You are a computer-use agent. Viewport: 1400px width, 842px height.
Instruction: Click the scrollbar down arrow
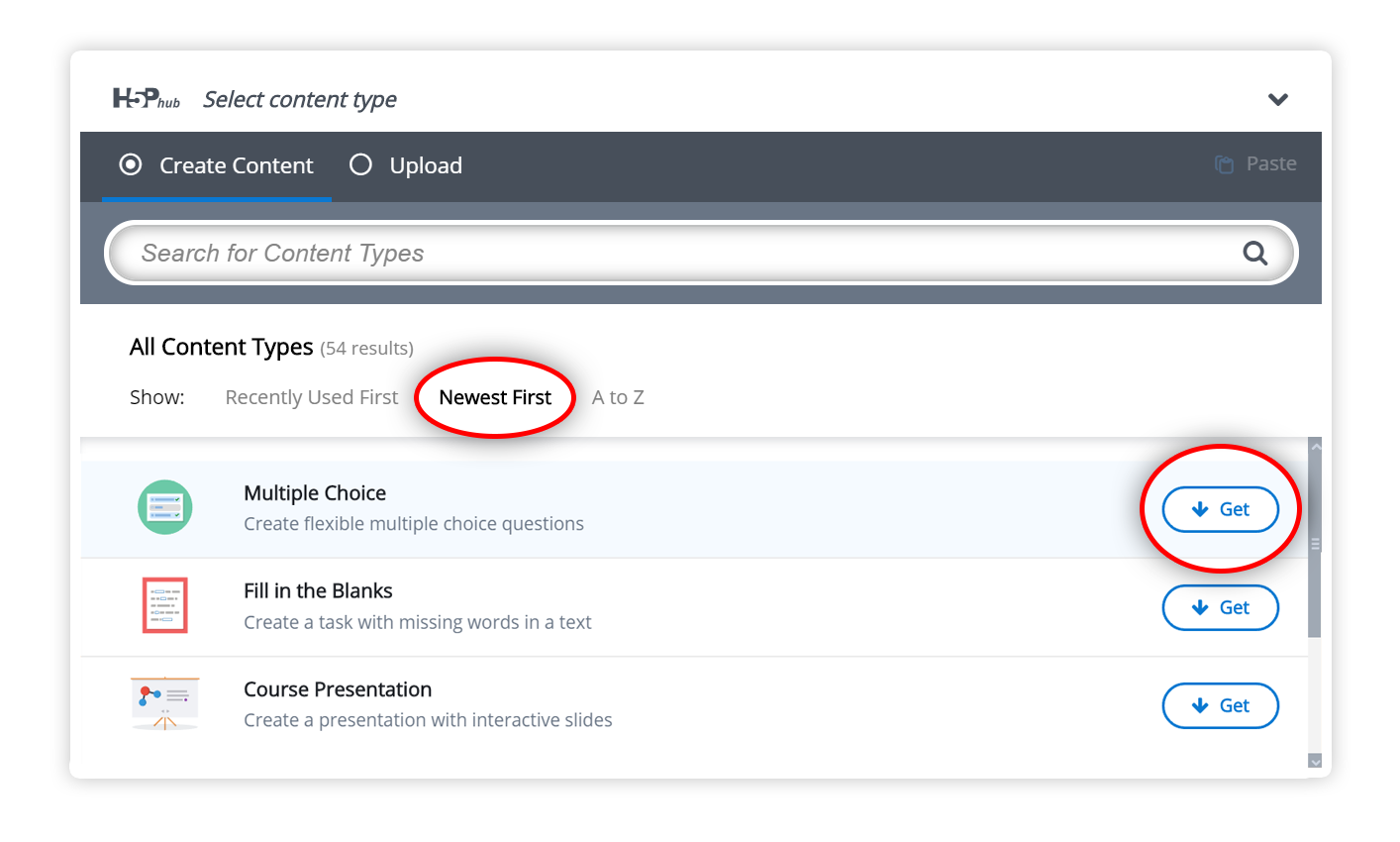click(1315, 761)
